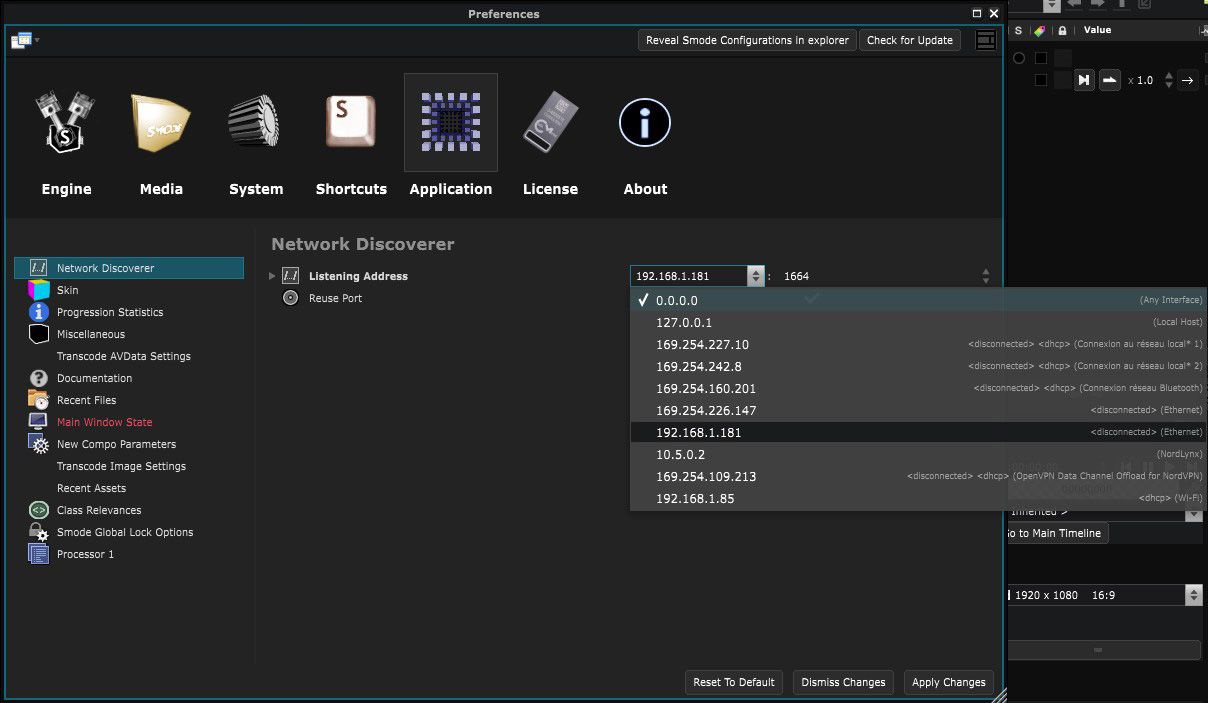Click the Main Window State monitor icon
Viewport: 1208px width, 703px height.
pos(39,422)
